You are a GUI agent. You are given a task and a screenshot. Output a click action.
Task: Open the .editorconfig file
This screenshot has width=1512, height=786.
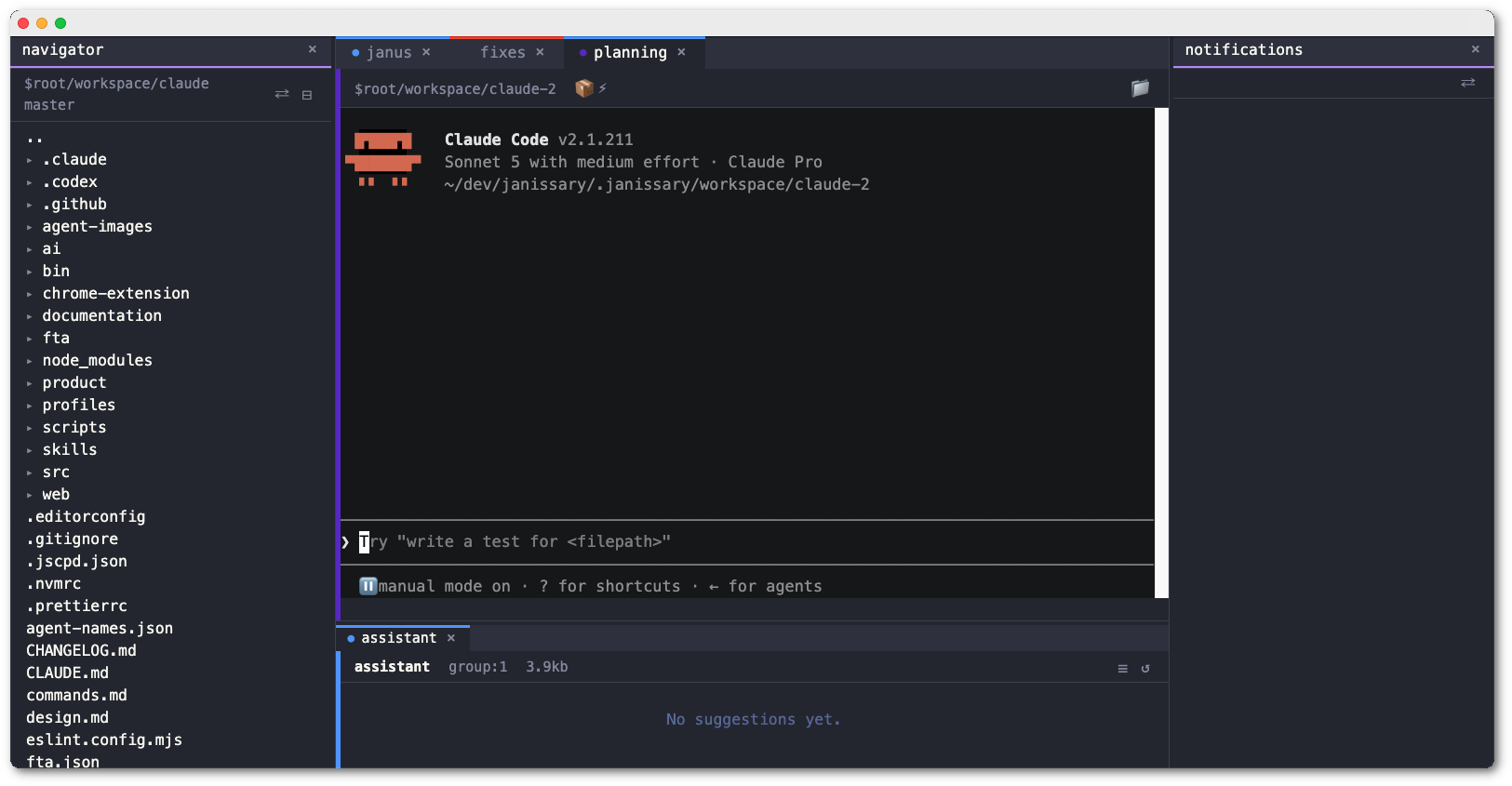click(x=86, y=517)
